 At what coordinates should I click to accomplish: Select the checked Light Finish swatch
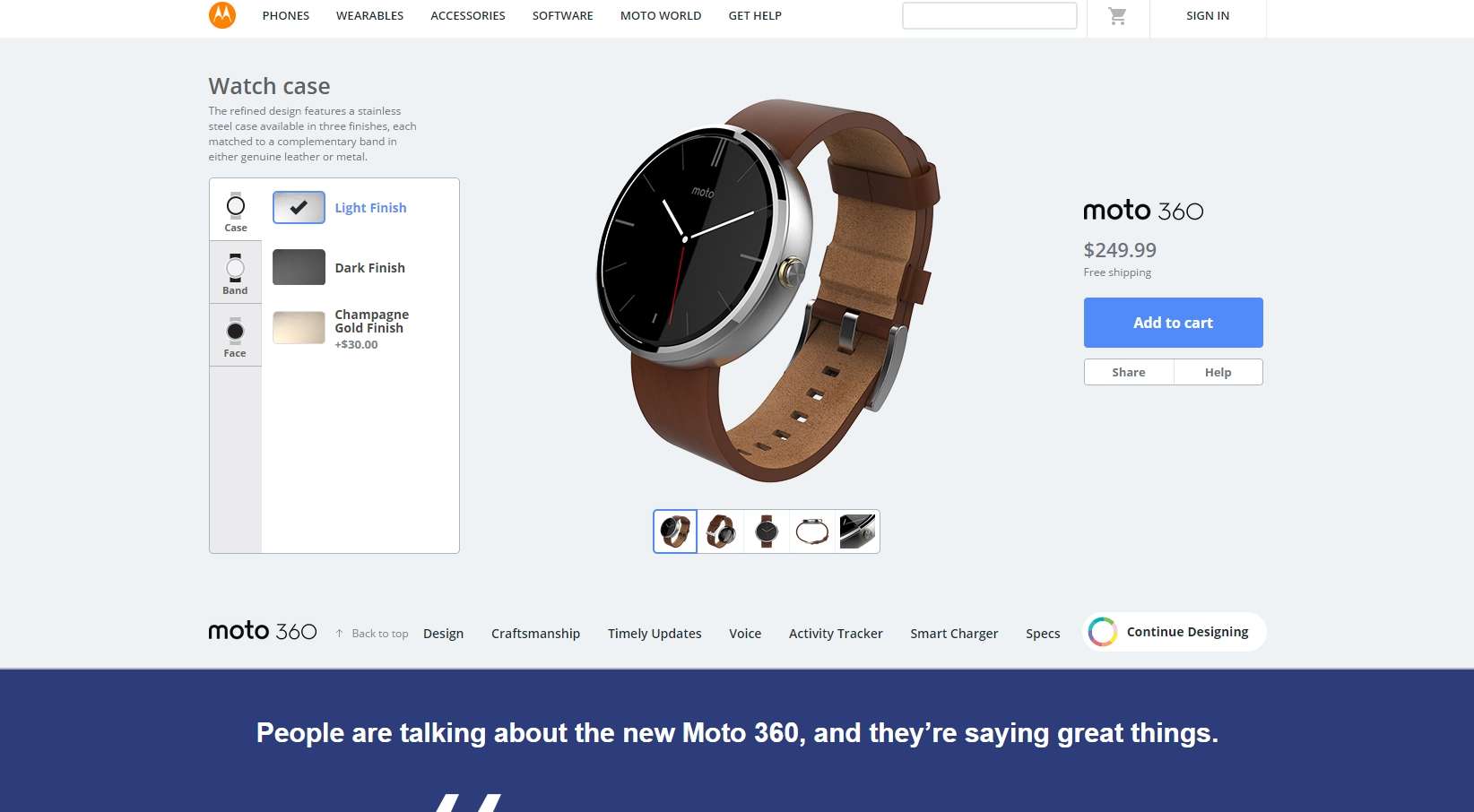pyautogui.click(x=299, y=207)
